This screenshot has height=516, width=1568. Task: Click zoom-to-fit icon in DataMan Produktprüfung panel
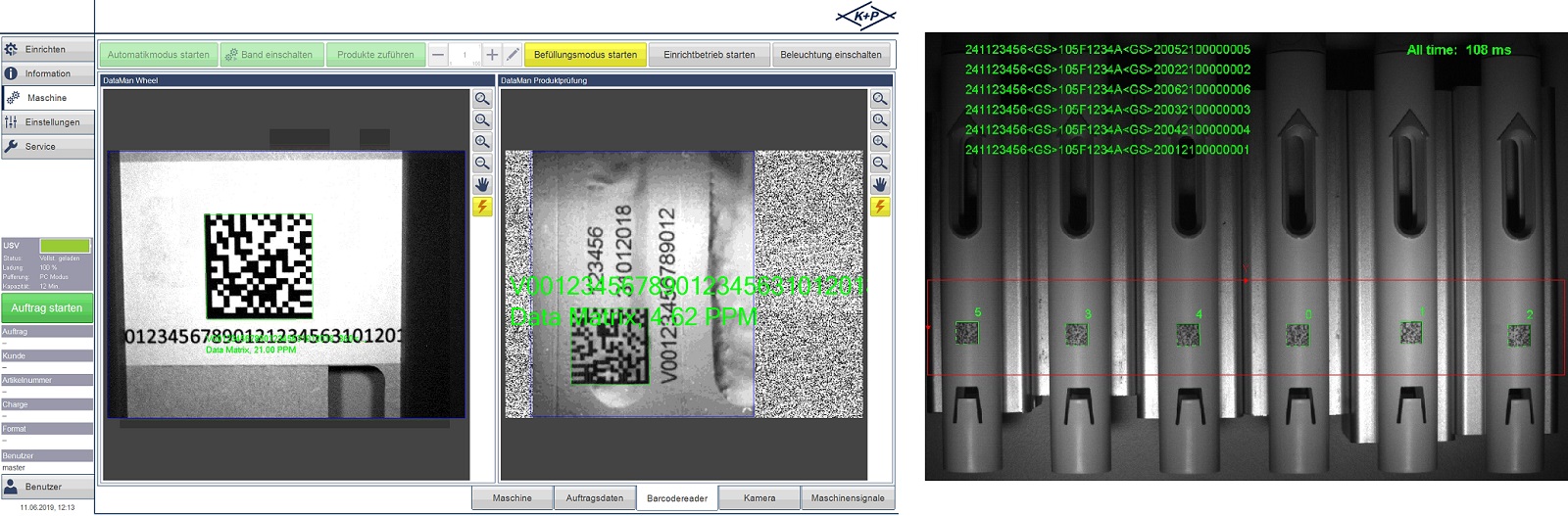pos(880,99)
